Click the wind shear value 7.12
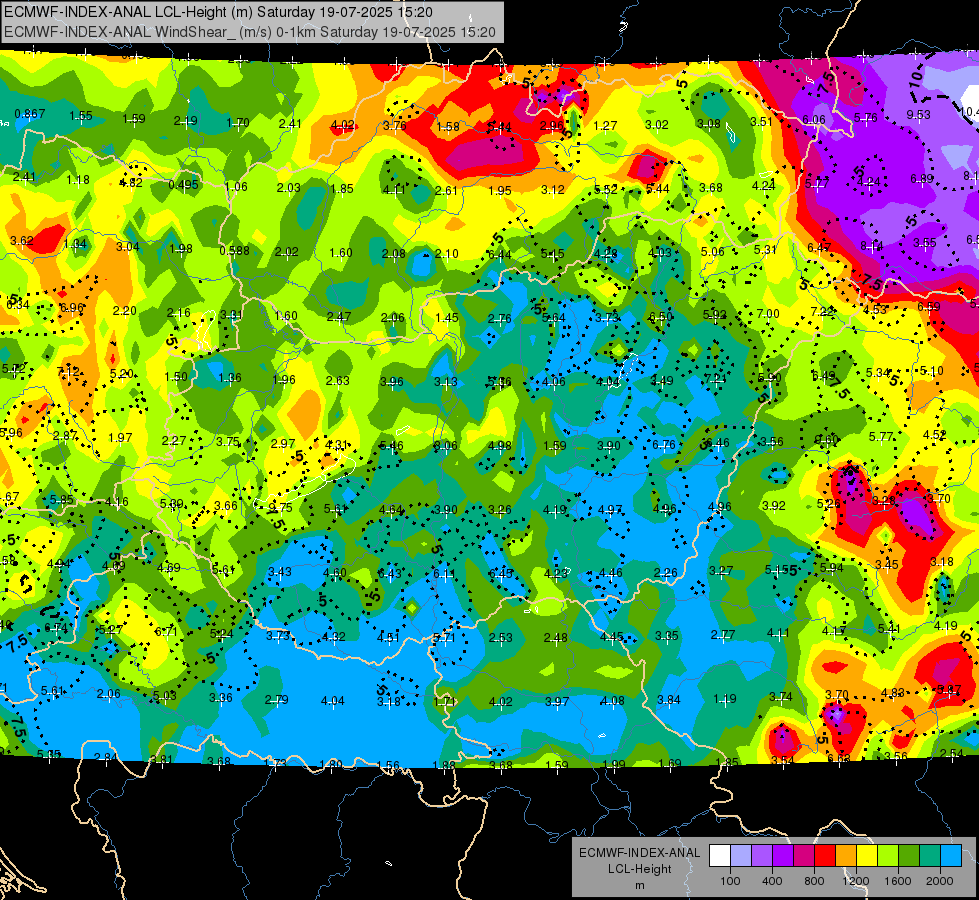 click(68, 372)
